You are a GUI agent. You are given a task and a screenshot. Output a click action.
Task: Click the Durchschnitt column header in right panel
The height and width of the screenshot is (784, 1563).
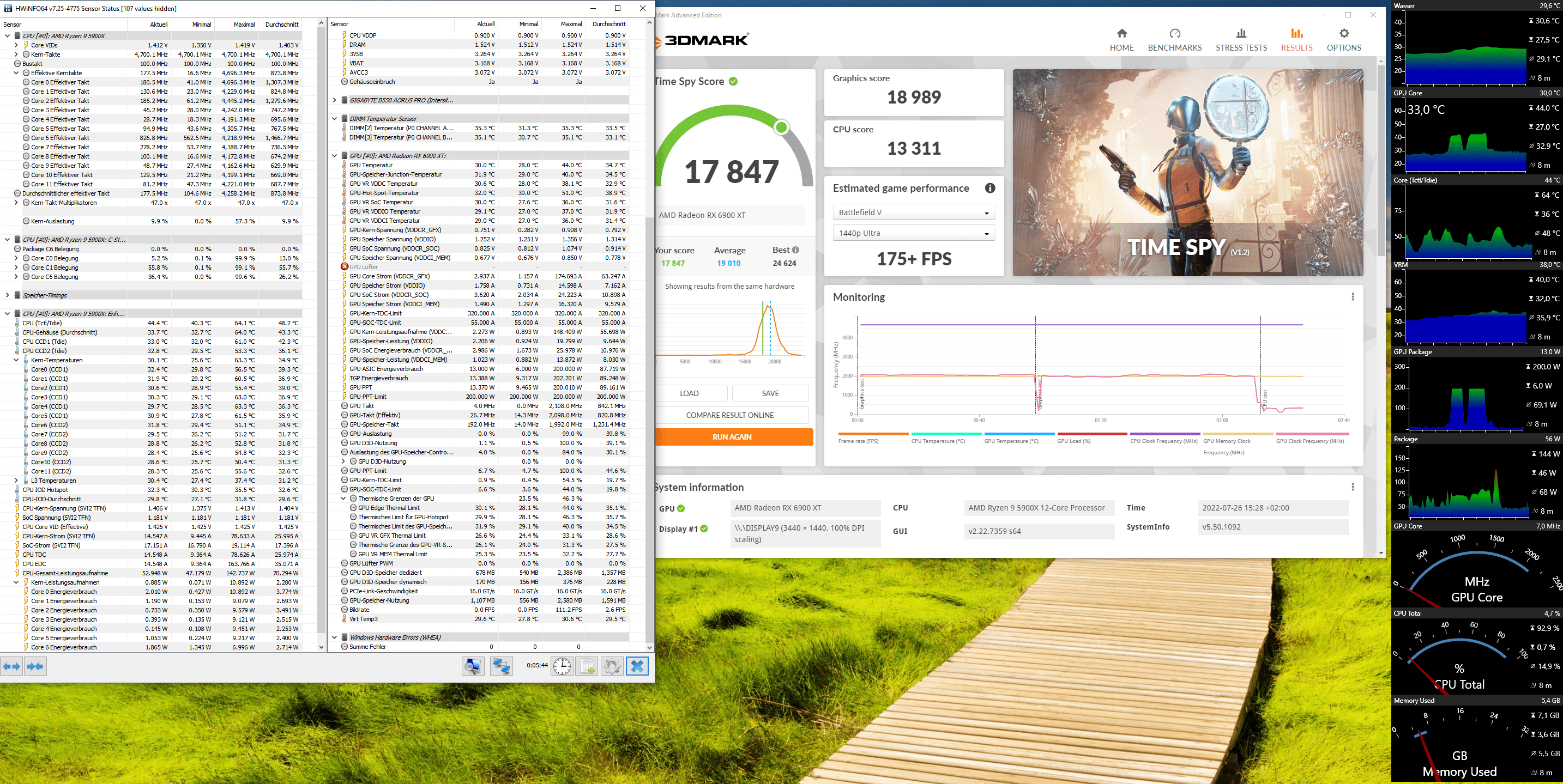(607, 25)
